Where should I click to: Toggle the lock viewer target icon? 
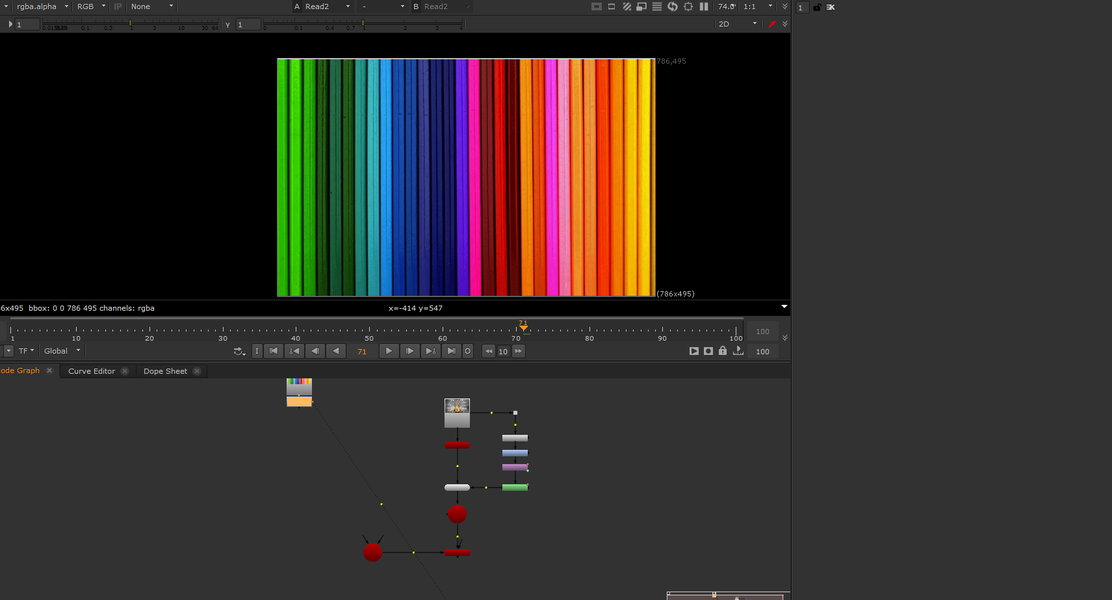688,6
